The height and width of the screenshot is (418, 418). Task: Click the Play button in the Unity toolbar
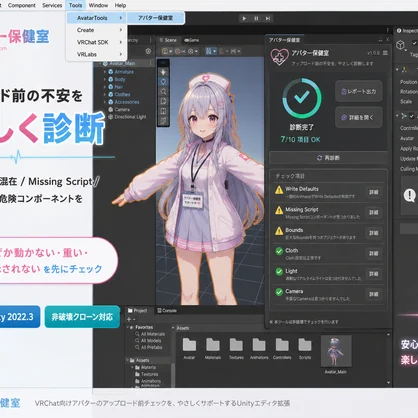pos(244,18)
